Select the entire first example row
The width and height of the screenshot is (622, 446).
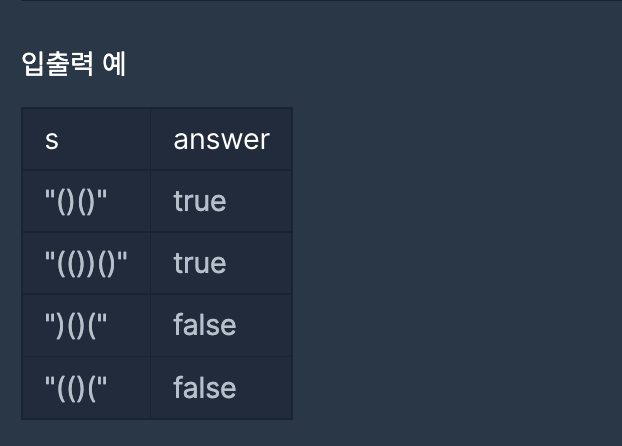(157, 201)
